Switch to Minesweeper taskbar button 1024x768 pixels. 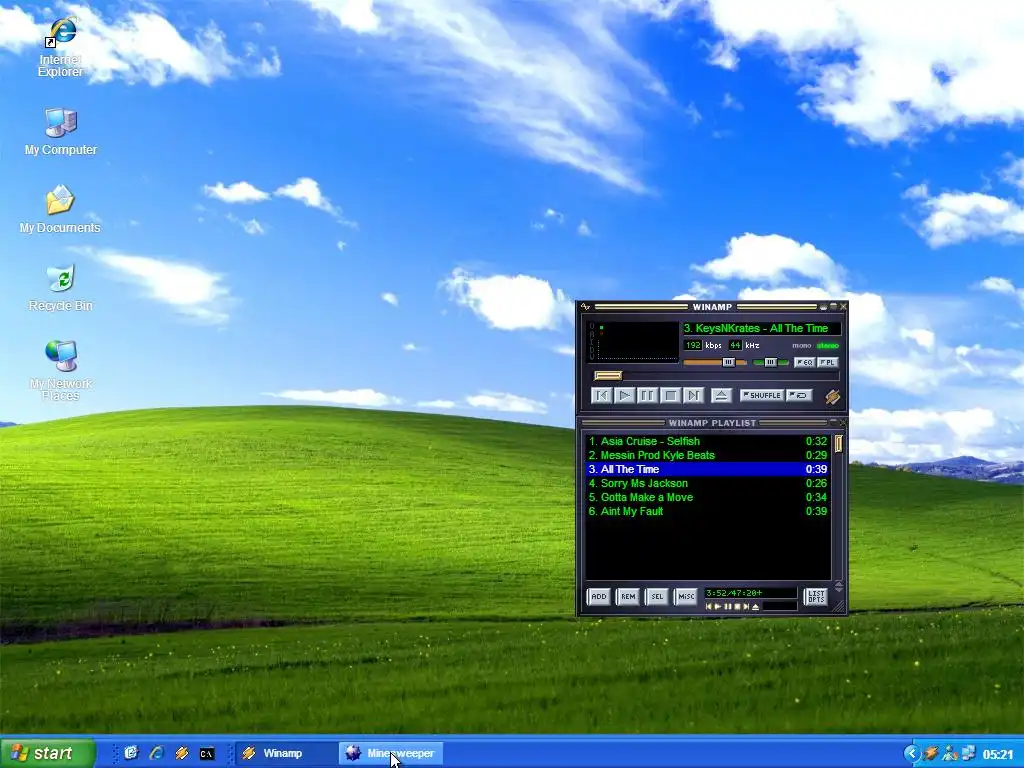391,754
